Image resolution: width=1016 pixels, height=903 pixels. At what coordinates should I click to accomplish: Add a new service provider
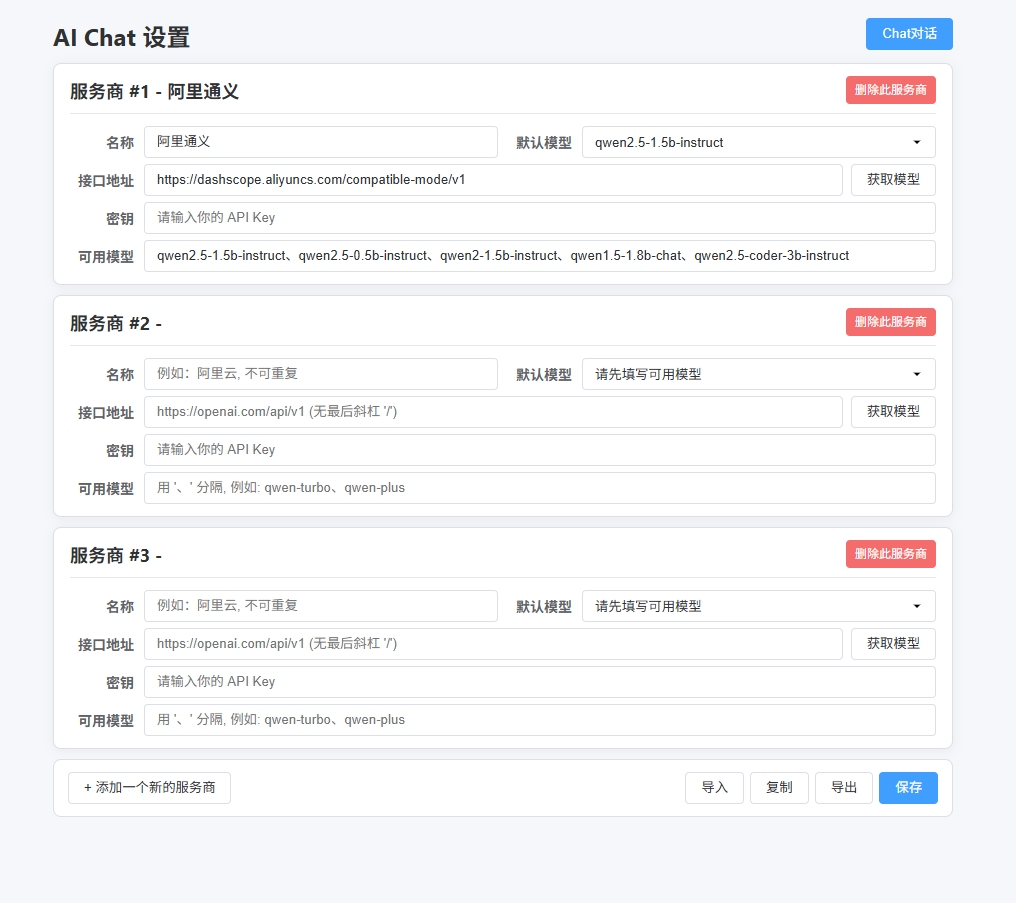tap(149, 788)
